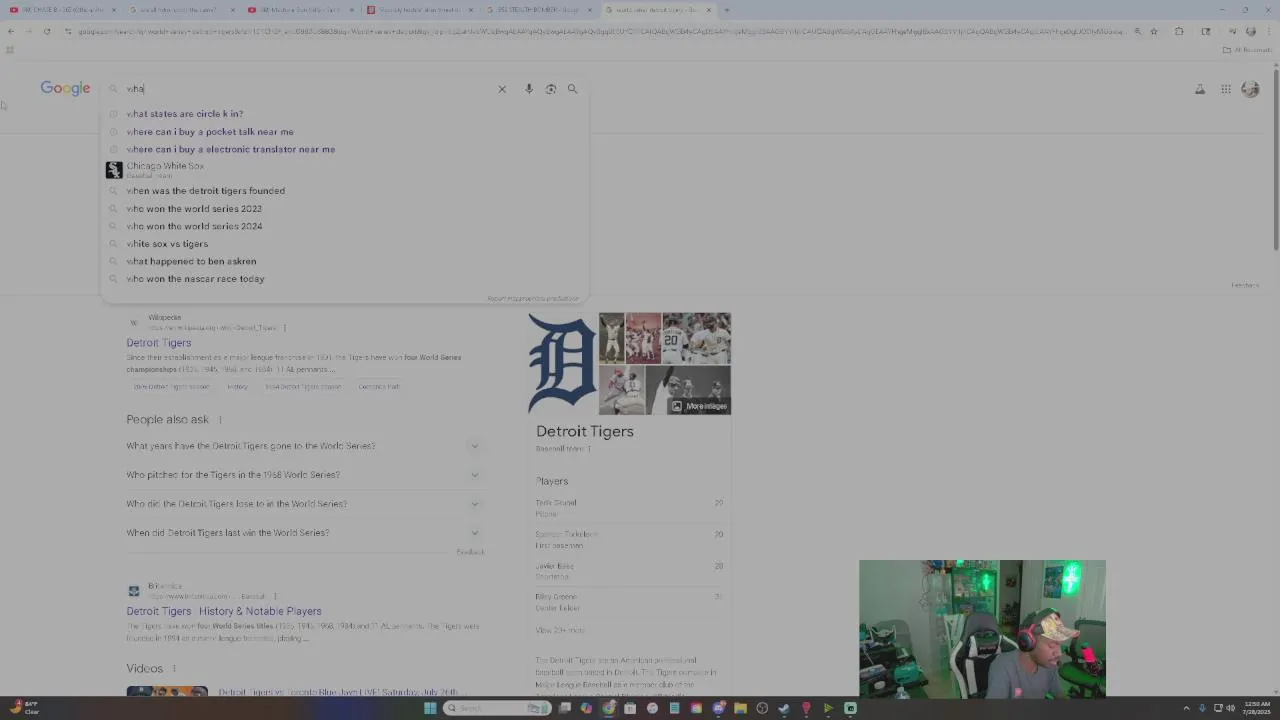Open the Google account profile avatar
The image size is (1280, 720).
click(1250, 89)
